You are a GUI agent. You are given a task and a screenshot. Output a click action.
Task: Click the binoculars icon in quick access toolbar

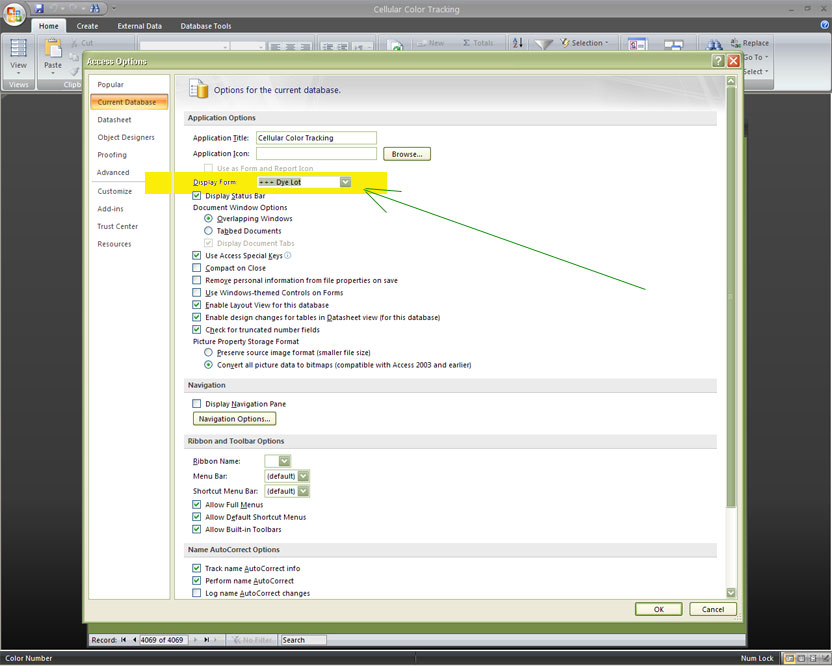coord(95,8)
